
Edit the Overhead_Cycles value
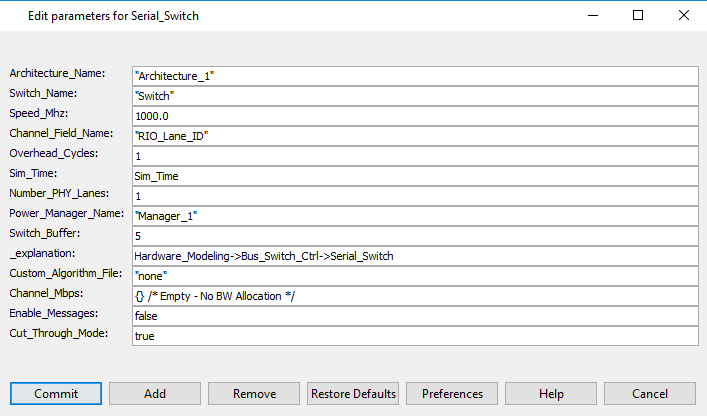pos(414,156)
